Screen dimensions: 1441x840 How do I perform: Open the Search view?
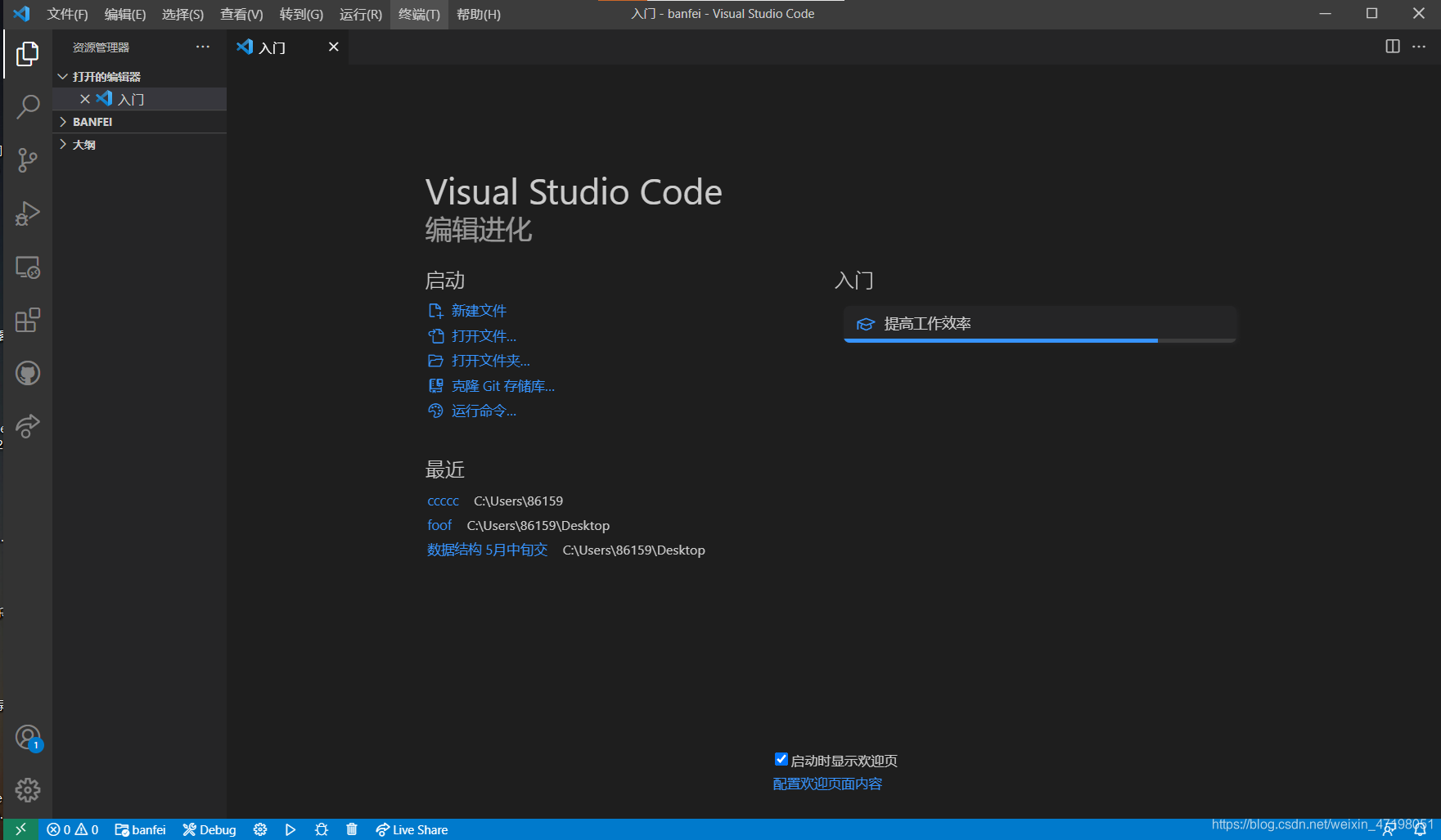28,106
